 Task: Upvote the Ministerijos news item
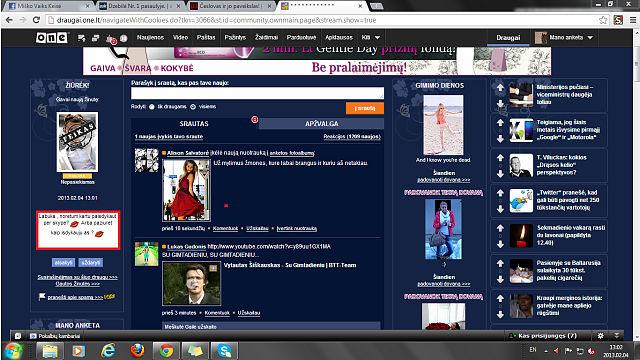(x=500, y=87)
